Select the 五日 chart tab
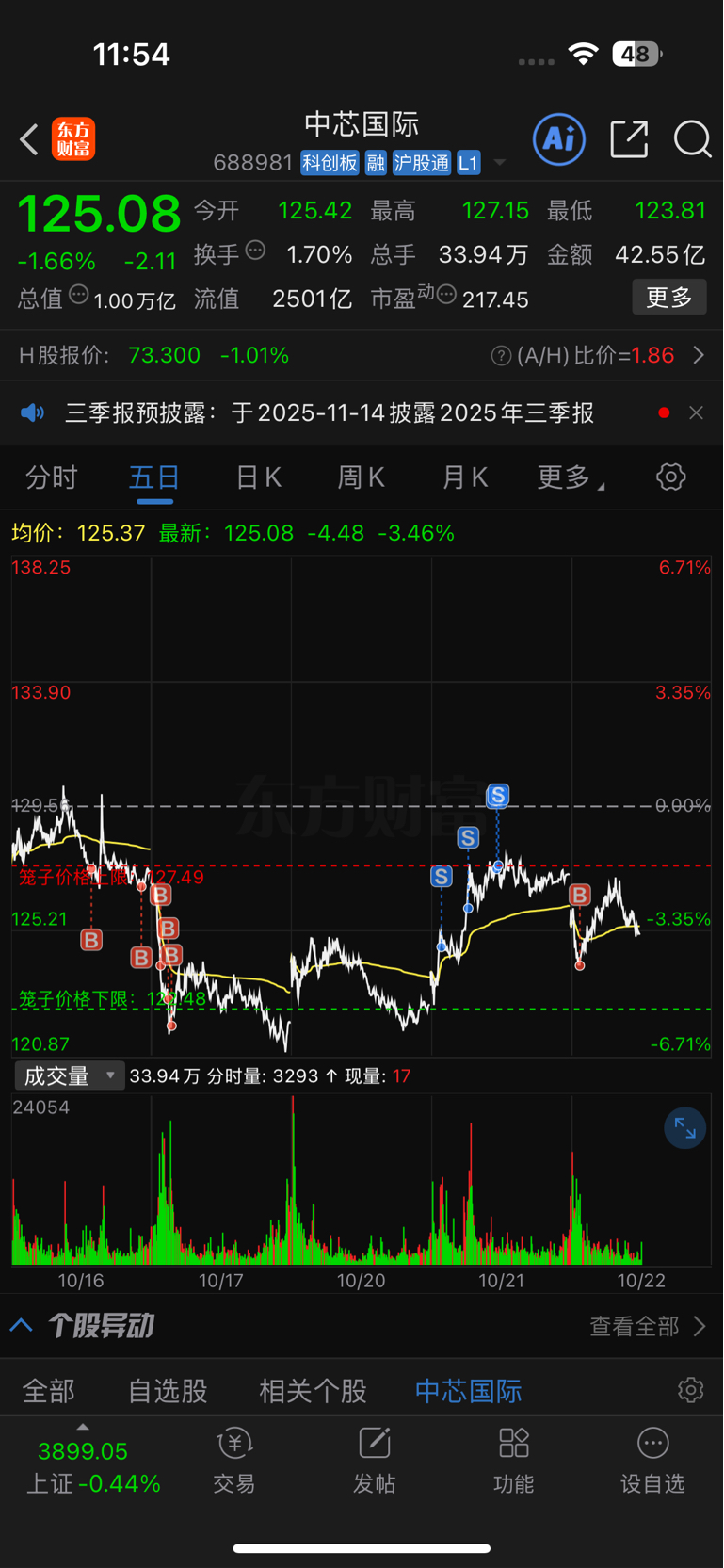The height and width of the screenshot is (1568, 724). [154, 477]
